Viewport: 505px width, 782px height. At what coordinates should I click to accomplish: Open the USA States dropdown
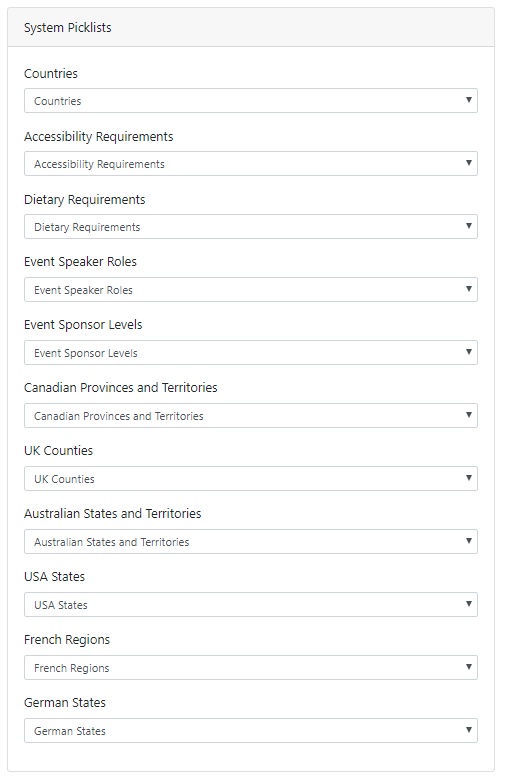251,605
